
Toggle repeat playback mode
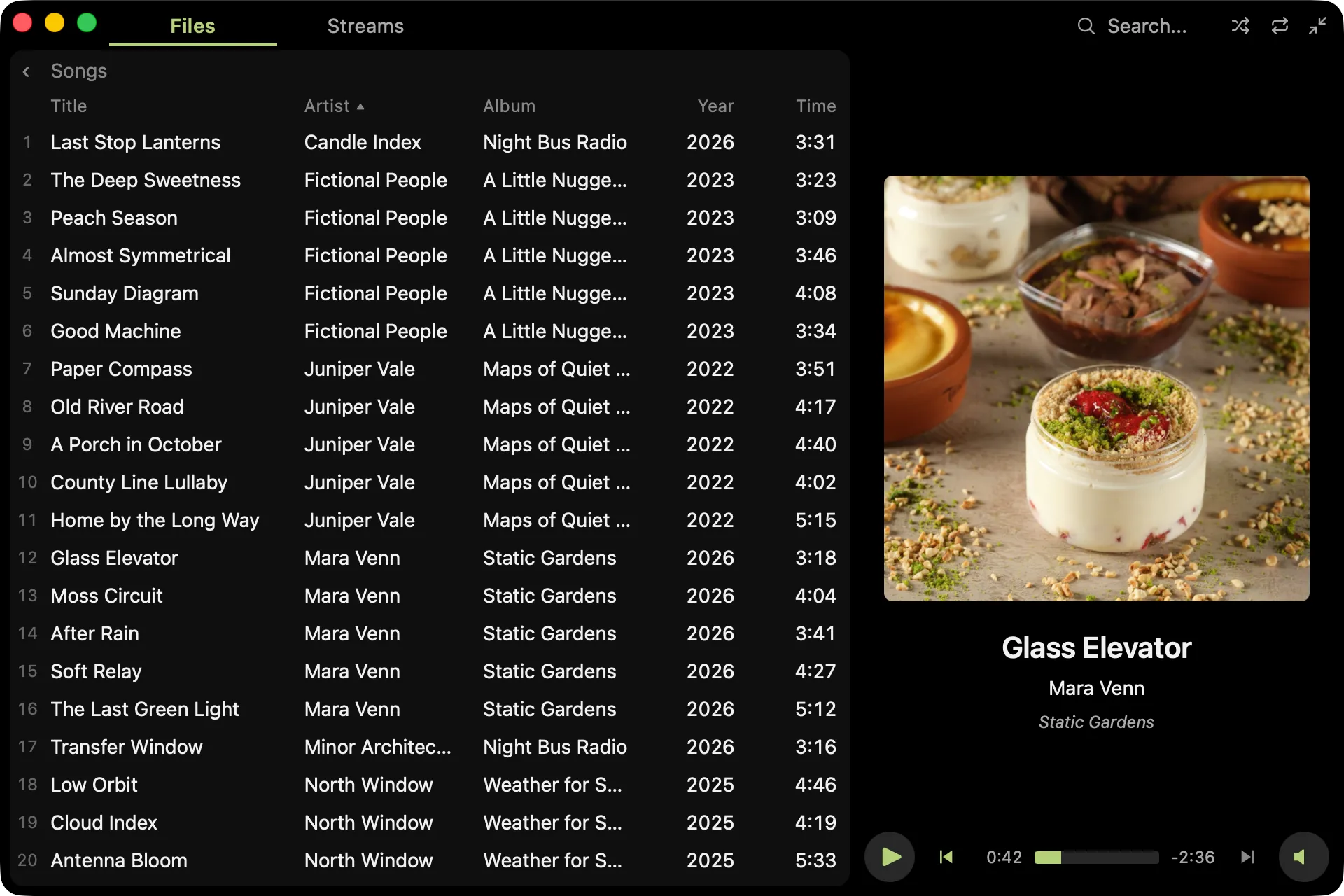[x=1280, y=27]
